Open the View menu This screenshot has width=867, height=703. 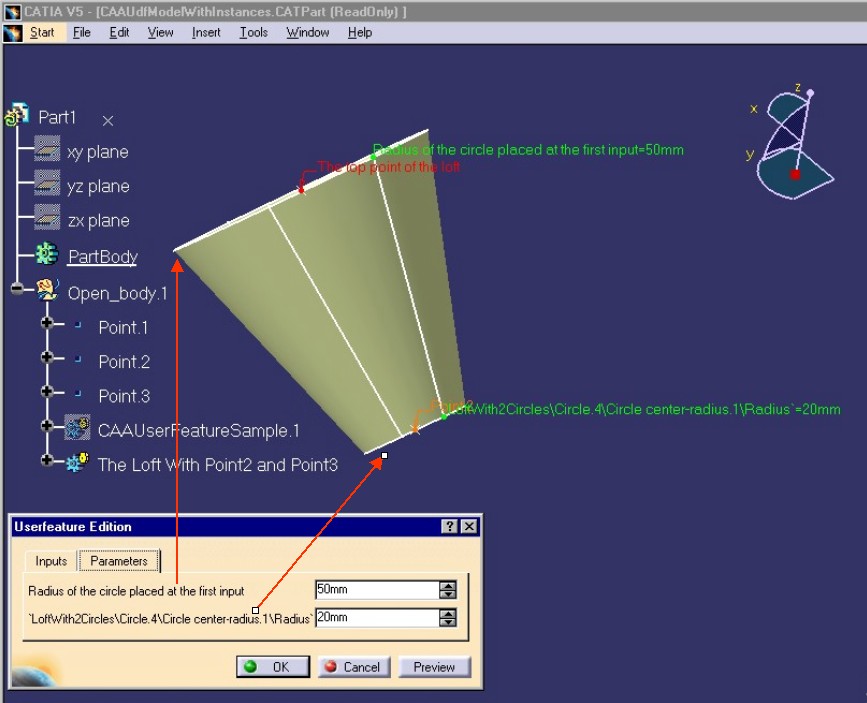pyautogui.click(x=160, y=33)
